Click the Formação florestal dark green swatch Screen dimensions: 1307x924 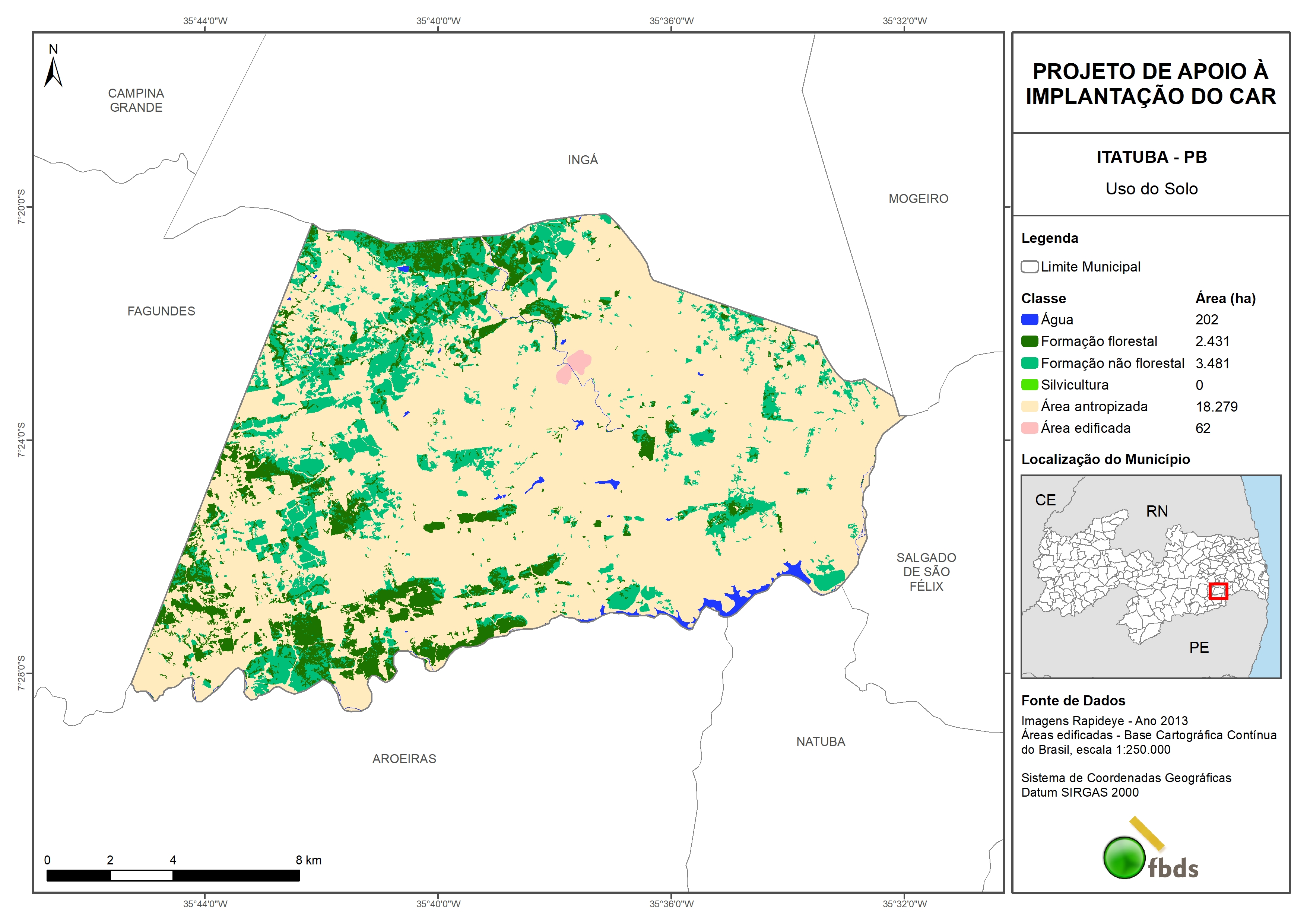tap(1029, 342)
